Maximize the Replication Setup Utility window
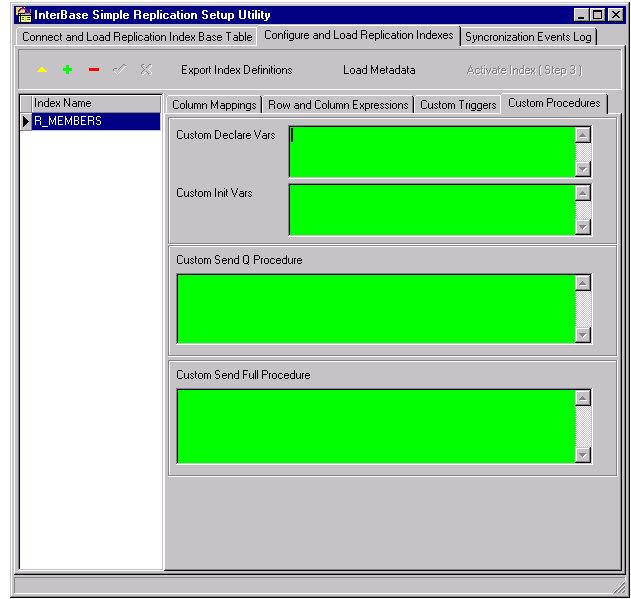 pyautogui.click(x=597, y=15)
